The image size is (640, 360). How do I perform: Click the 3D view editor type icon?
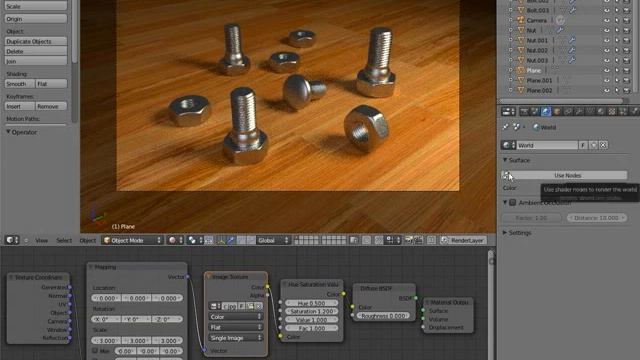coord(11,240)
